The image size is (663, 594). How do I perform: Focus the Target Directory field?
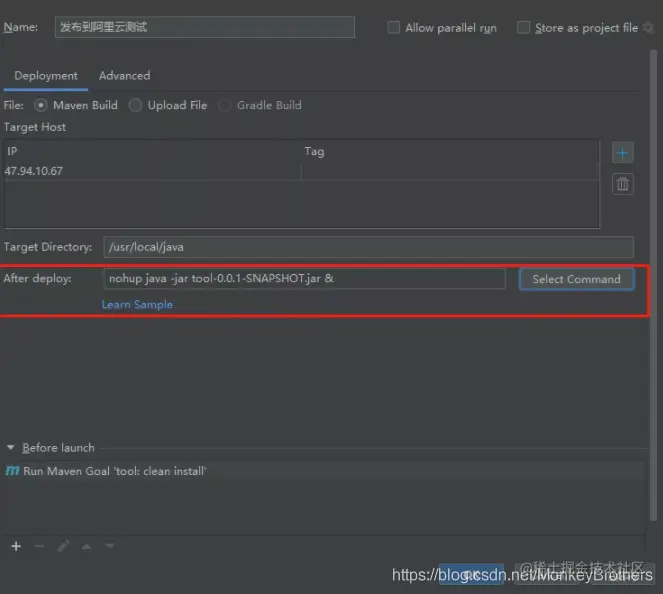[x=368, y=247]
